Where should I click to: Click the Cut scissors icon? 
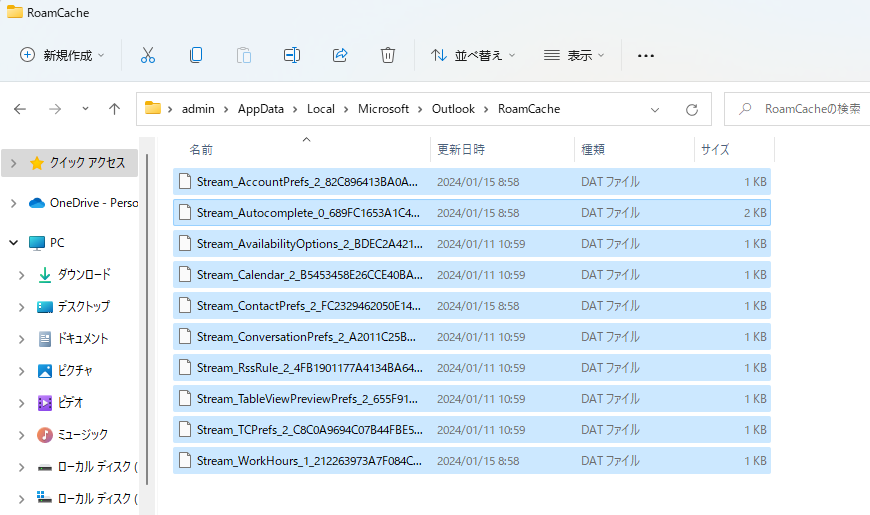[148, 55]
